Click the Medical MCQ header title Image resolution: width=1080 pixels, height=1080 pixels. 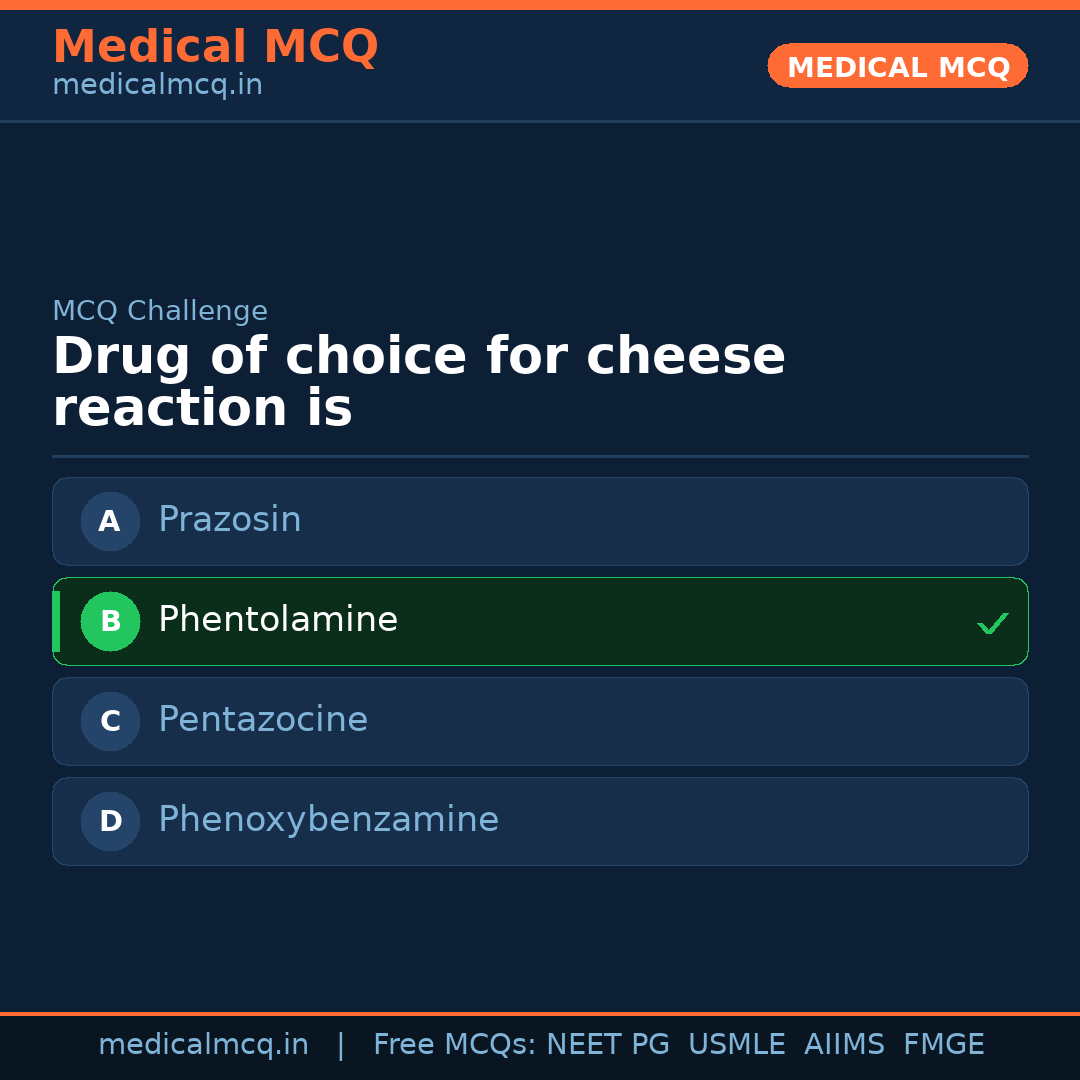tap(215, 47)
